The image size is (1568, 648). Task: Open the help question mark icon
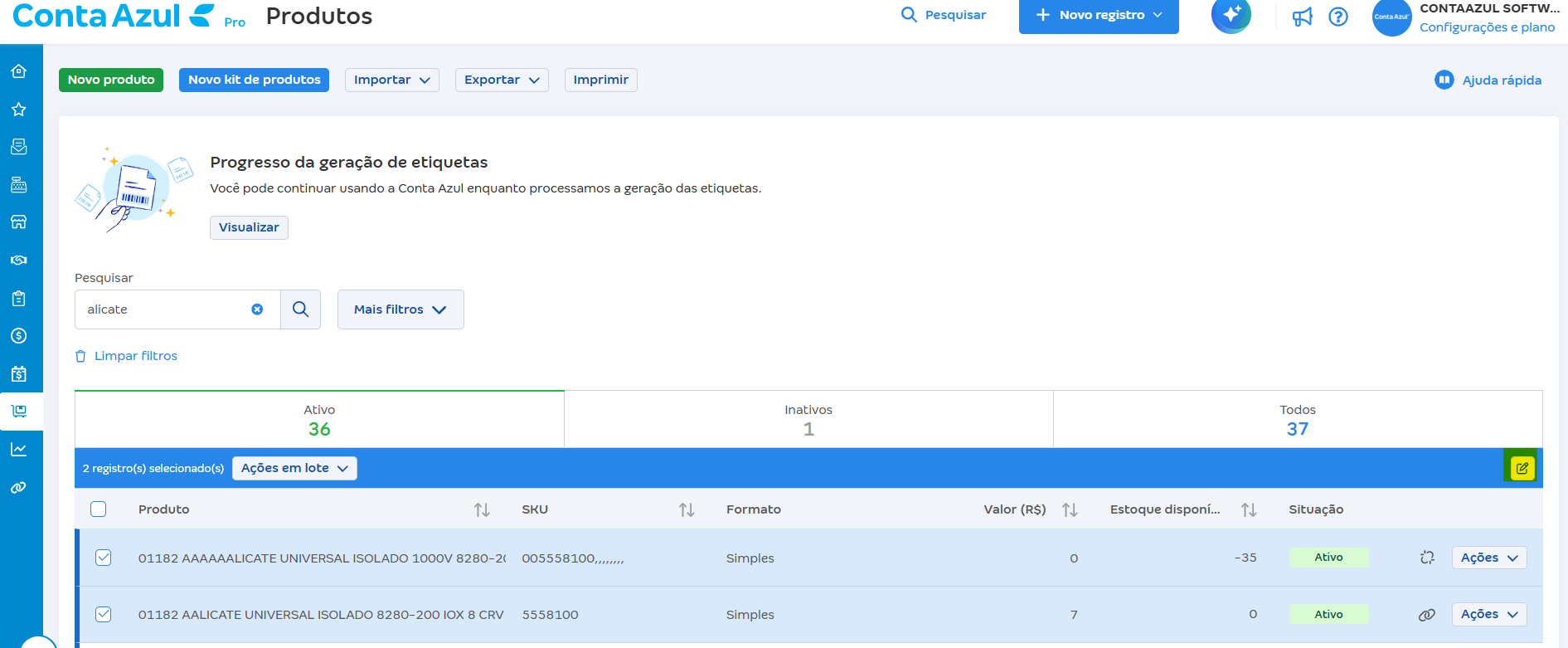point(1338,17)
